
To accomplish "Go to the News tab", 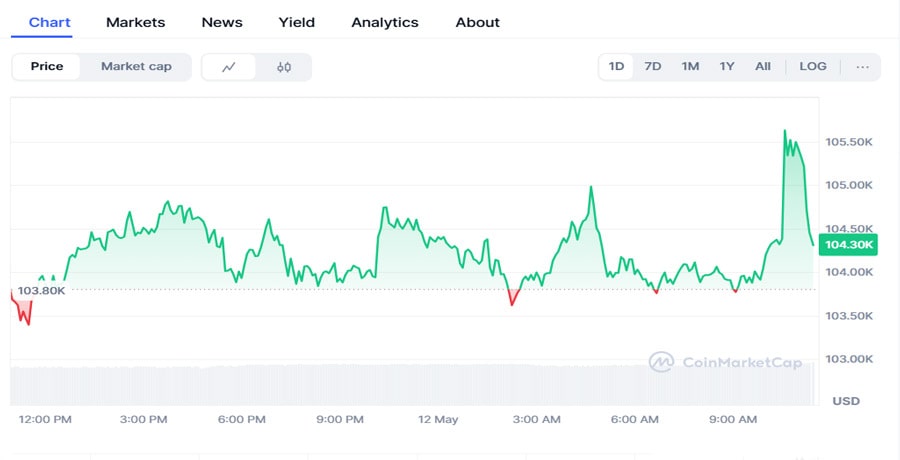I will point(222,22).
